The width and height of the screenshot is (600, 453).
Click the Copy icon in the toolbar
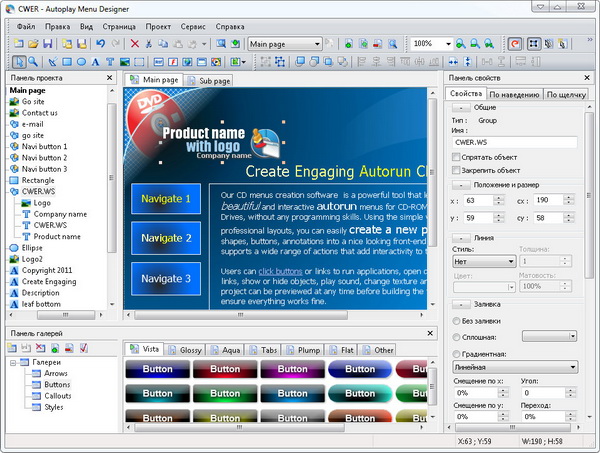coord(163,44)
